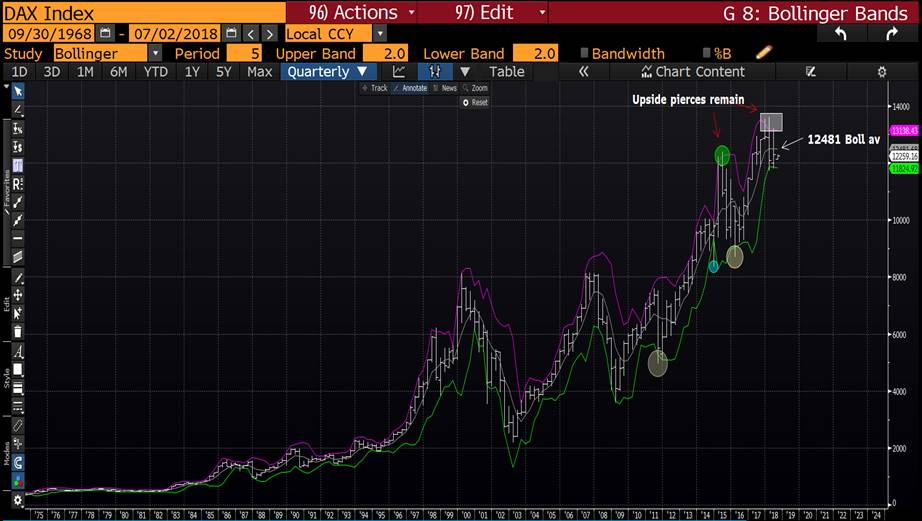Expand the chart type dropdown arrow

click(465, 72)
